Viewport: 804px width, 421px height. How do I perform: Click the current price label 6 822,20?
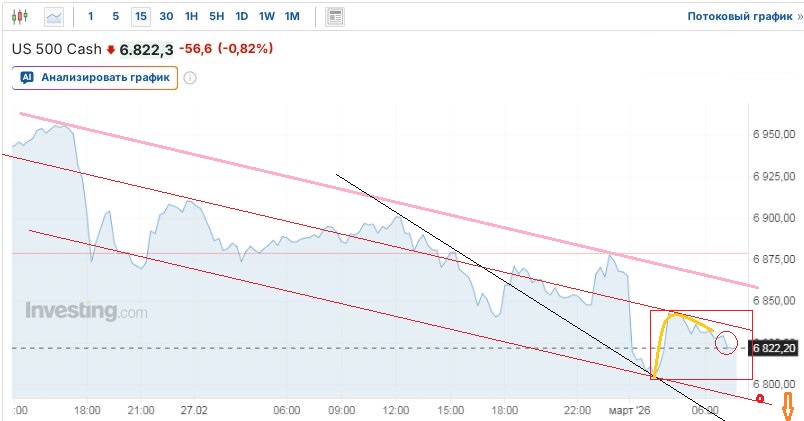[774, 348]
